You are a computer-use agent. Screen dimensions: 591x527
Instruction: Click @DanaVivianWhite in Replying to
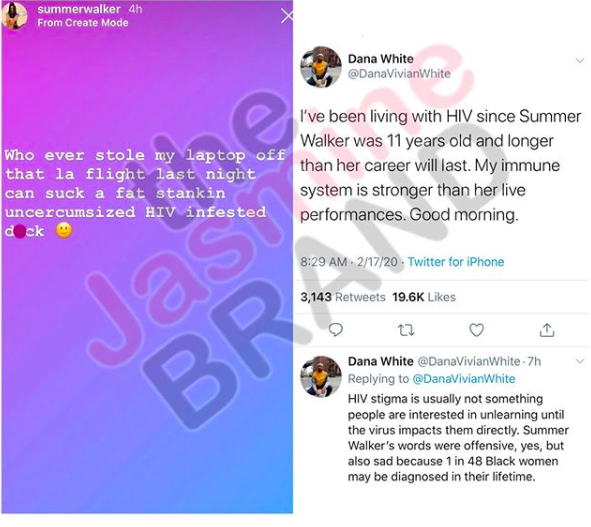point(464,378)
